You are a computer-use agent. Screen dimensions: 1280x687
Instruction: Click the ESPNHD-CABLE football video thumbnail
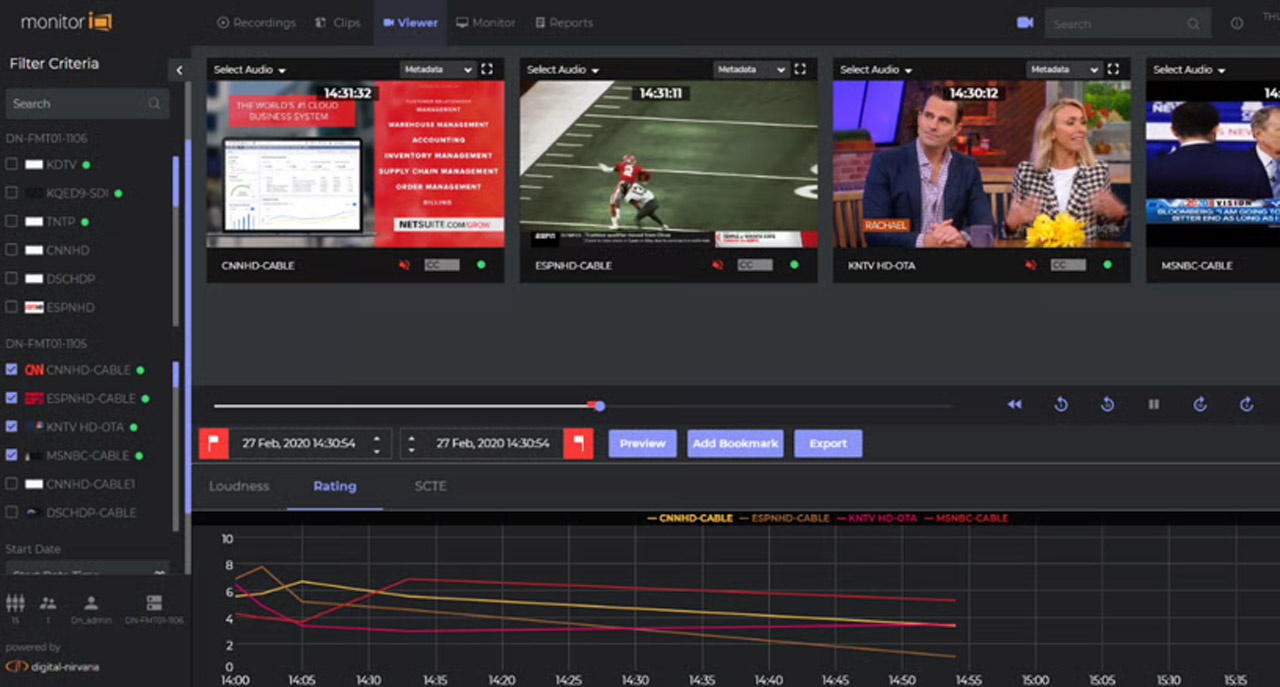tap(668, 164)
